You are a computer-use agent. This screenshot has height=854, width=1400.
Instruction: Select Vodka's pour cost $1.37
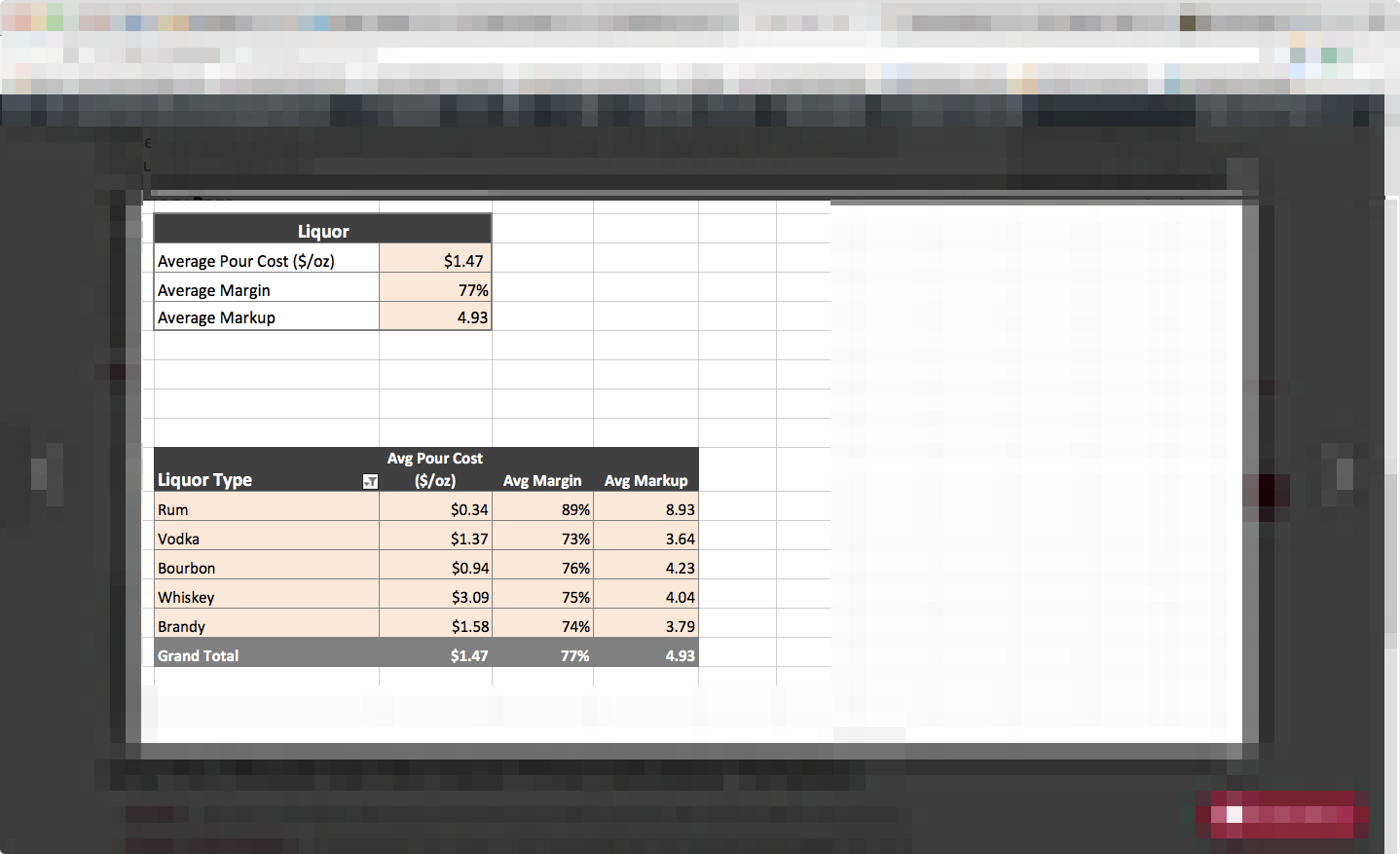[435, 536]
